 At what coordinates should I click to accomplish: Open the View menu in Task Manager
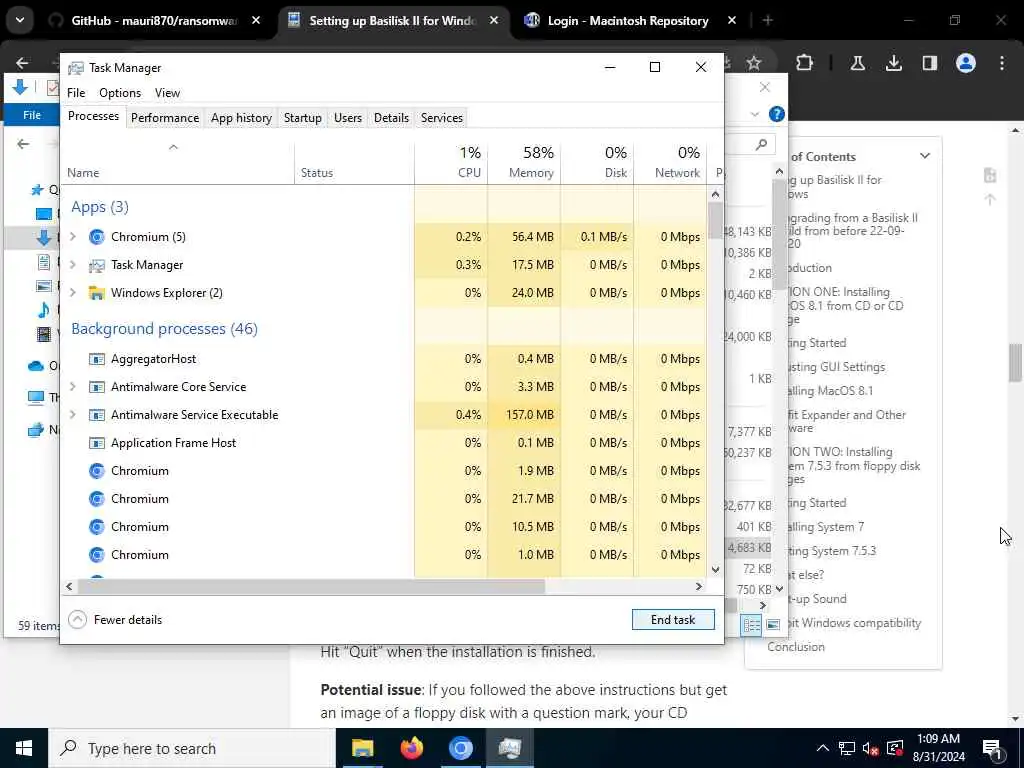pyautogui.click(x=167, y=93)
